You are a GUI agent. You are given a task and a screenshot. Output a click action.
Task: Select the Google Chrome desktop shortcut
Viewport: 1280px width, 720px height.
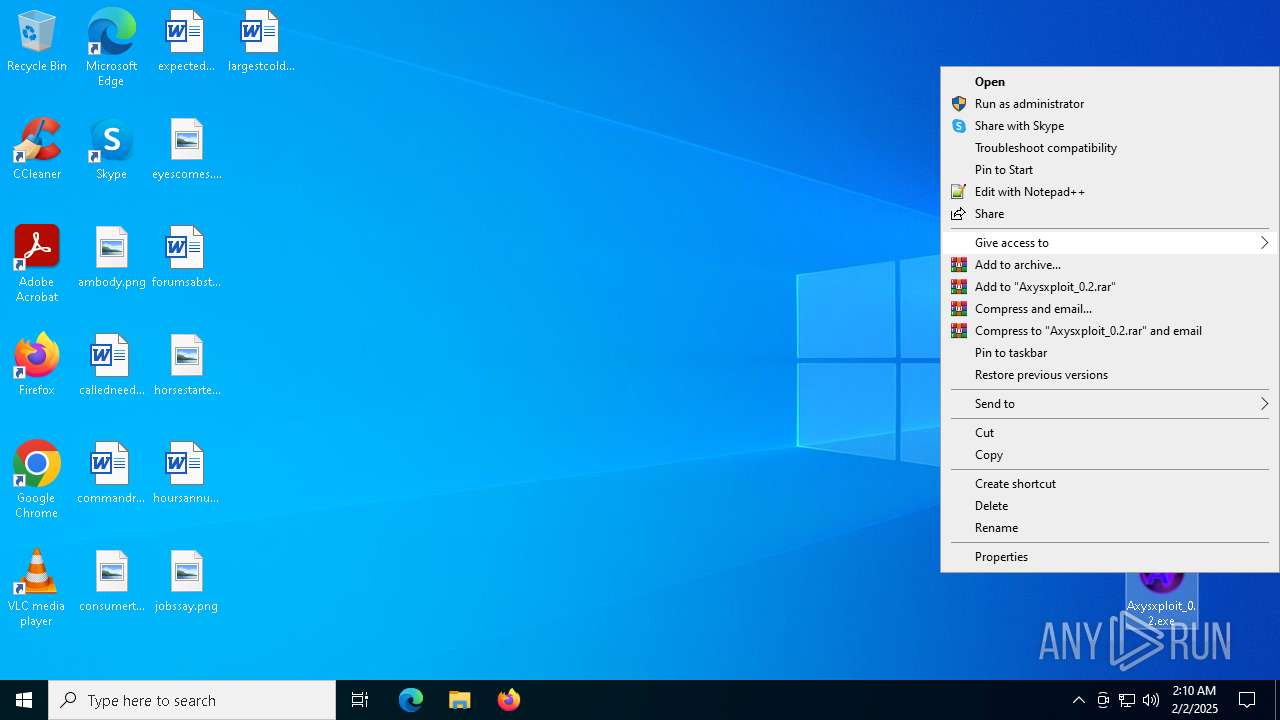[x=37, y=480]
